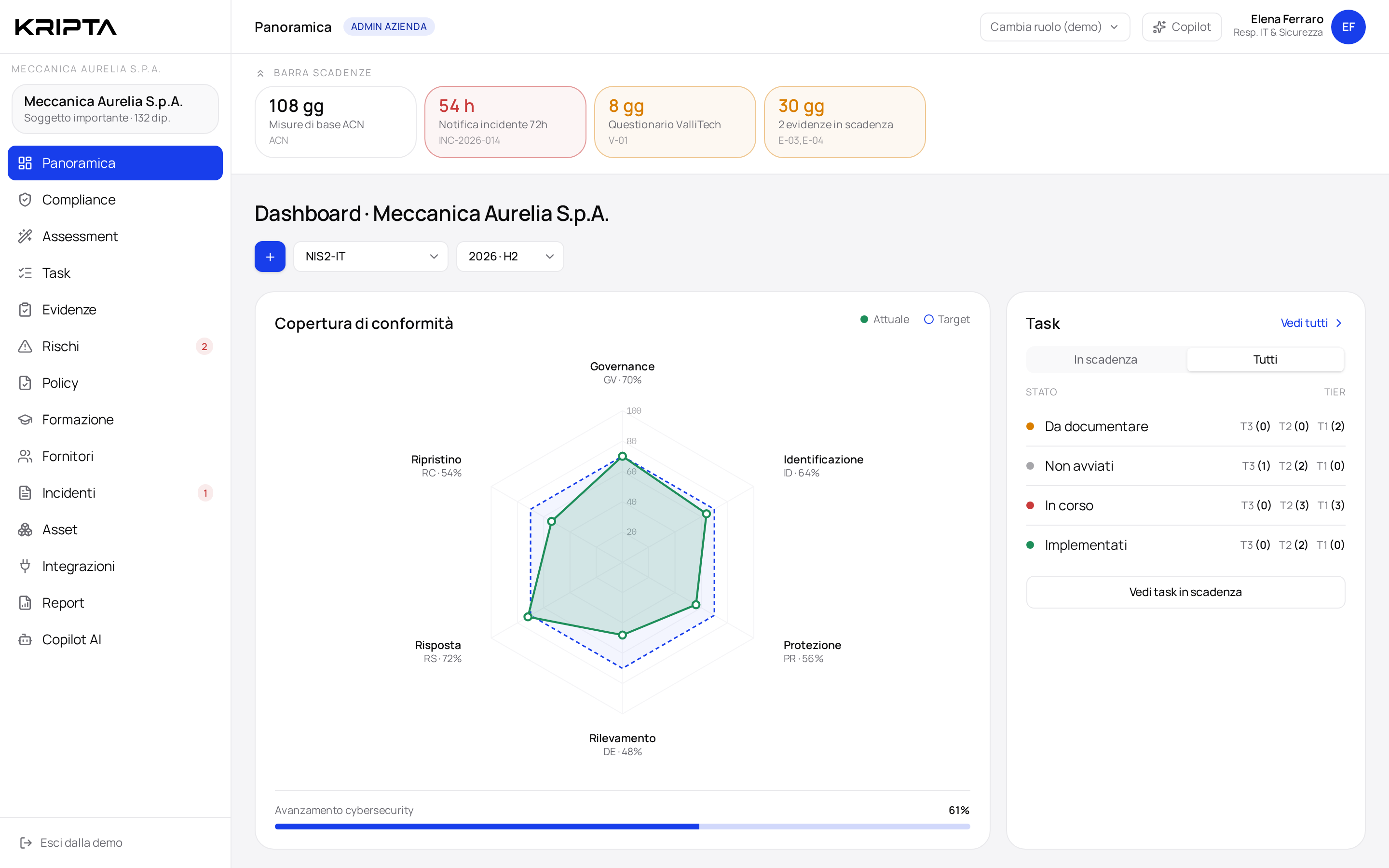Viewport: 1389px width, 868px height.
Task: Click the Rischi badge showing 2
Action: coord(204,347)
